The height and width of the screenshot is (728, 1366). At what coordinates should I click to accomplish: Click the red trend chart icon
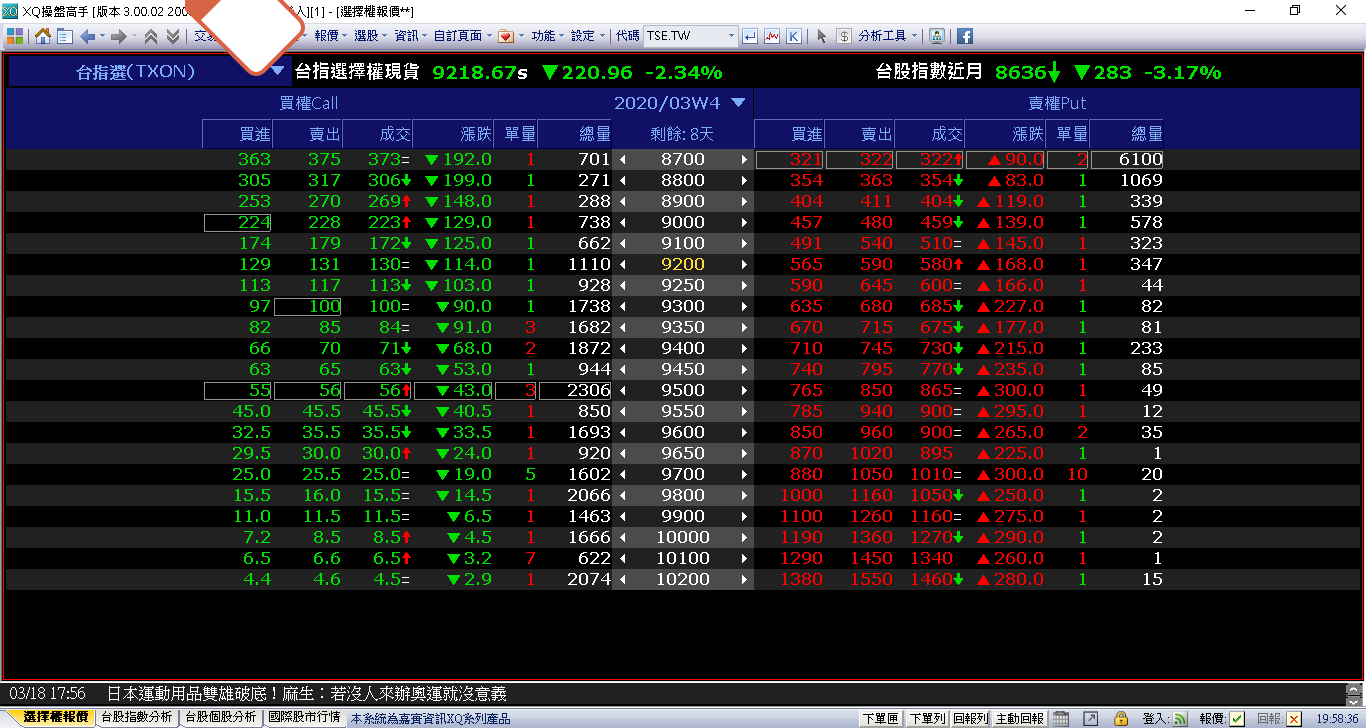tap(772, 36)
